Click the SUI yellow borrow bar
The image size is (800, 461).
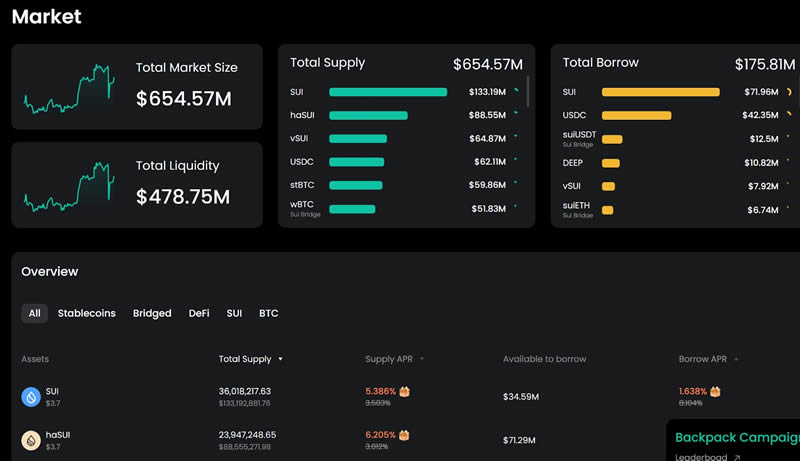click(x=661, y=92)
